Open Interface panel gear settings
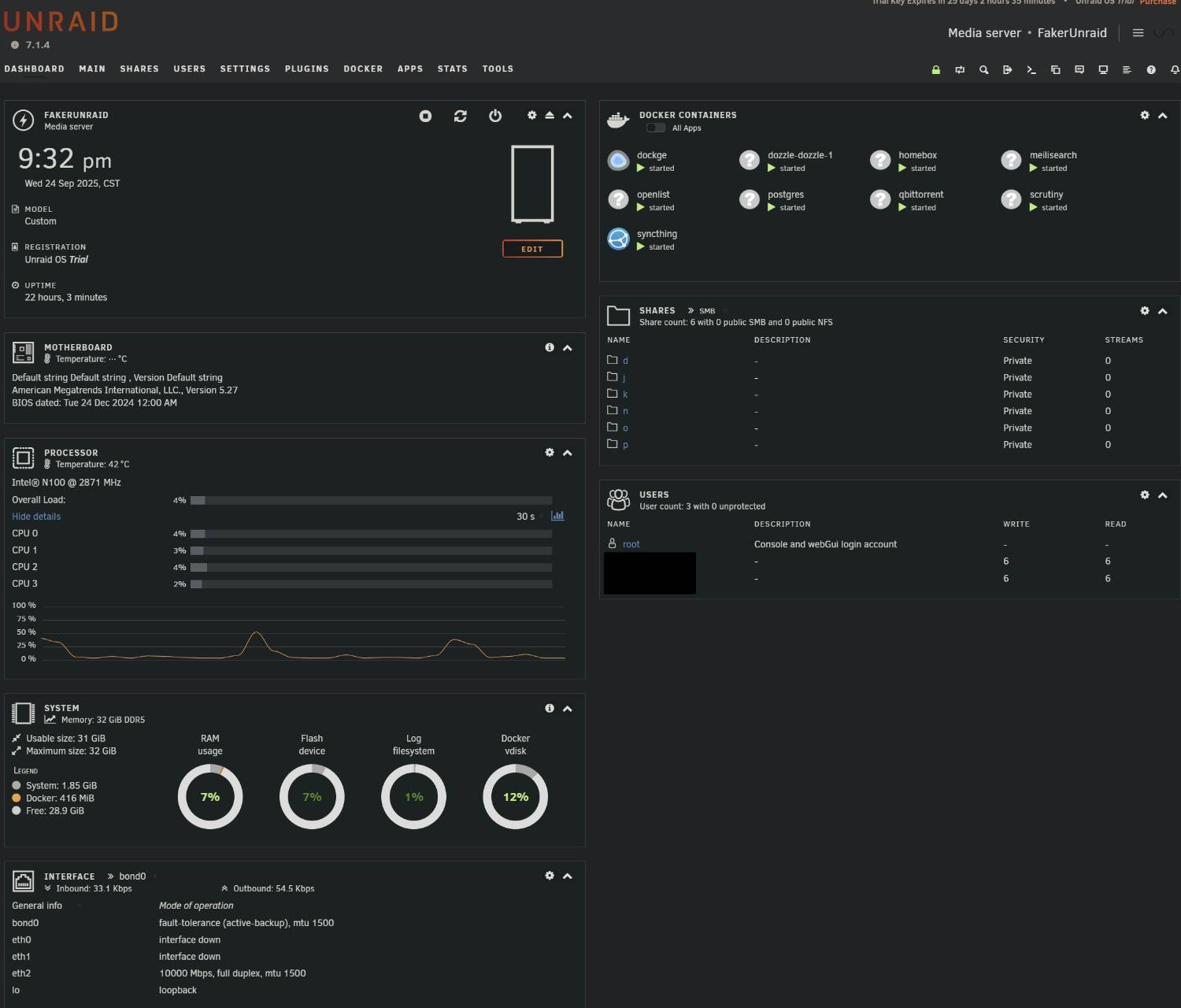The image size is (1181, 1008). [550, 876]
